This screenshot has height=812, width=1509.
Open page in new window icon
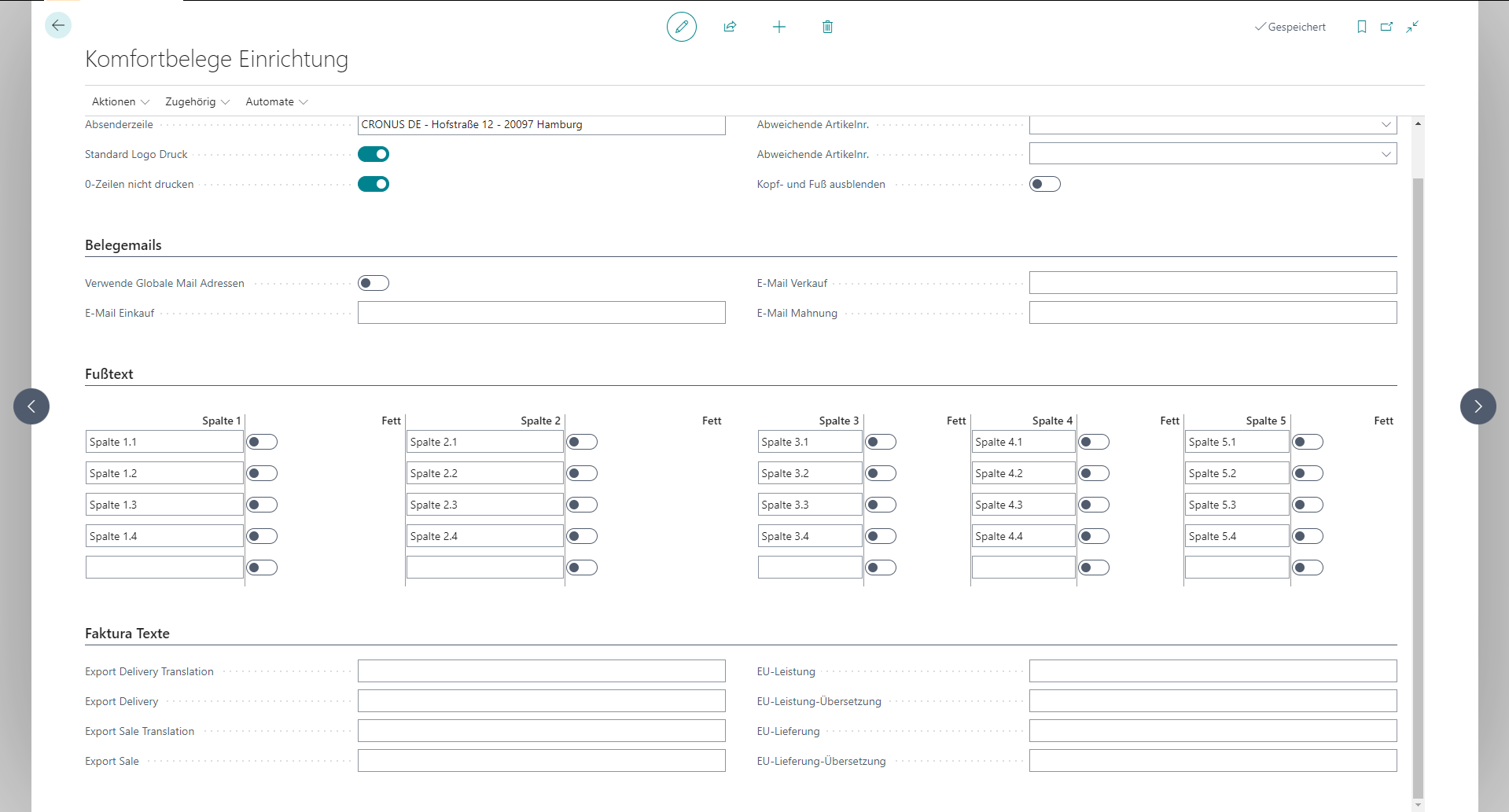[x=1386, y=27]
